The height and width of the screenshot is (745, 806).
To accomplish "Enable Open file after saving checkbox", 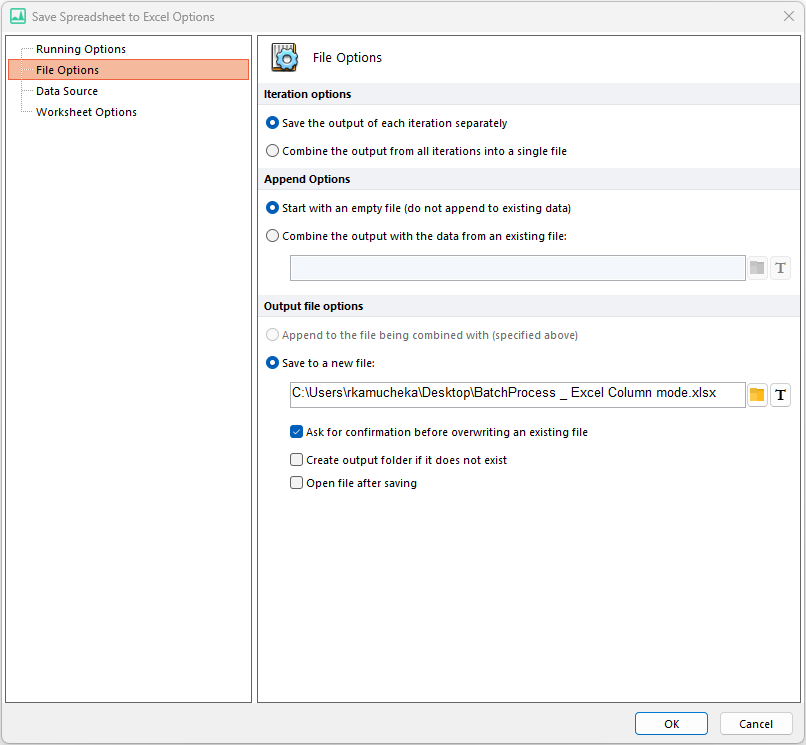I will point(297,483).
